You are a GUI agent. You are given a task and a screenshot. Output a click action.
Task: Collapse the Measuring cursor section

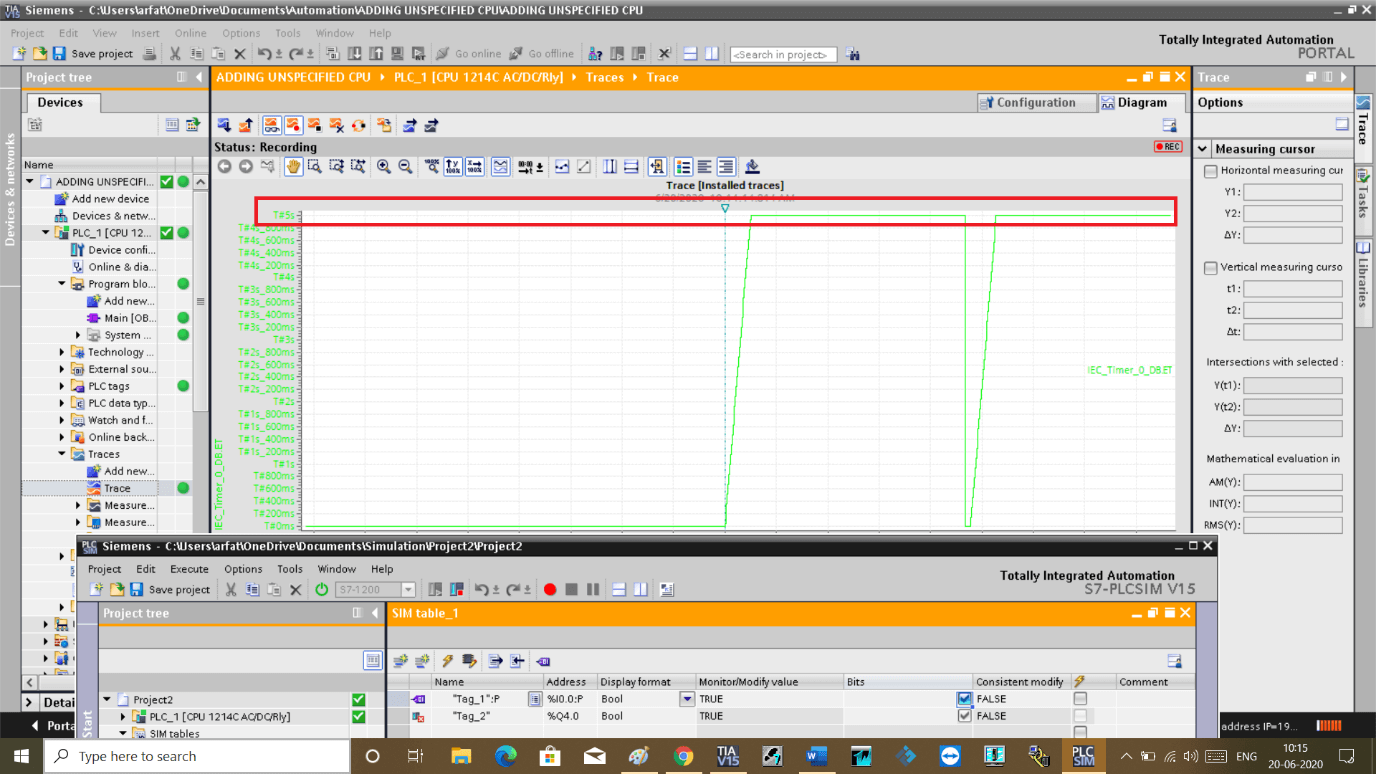pyautogui.click(x=1203, y=149)
